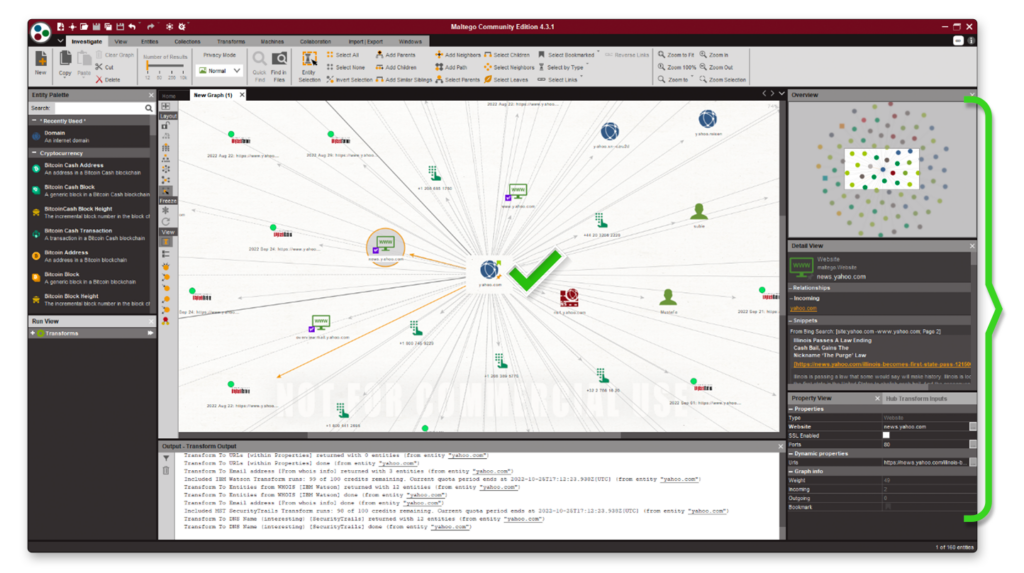The width and height of the screenshot is (1024, 573).
Task: Click the Copy icon in the ribbon
Action: [65, 59]
